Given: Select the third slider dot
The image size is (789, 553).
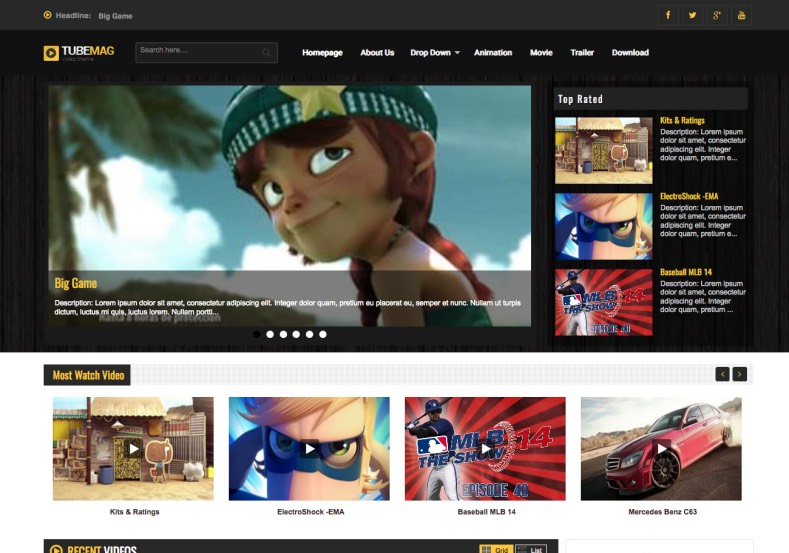Looking at the screenshot, I should point(283,334).
